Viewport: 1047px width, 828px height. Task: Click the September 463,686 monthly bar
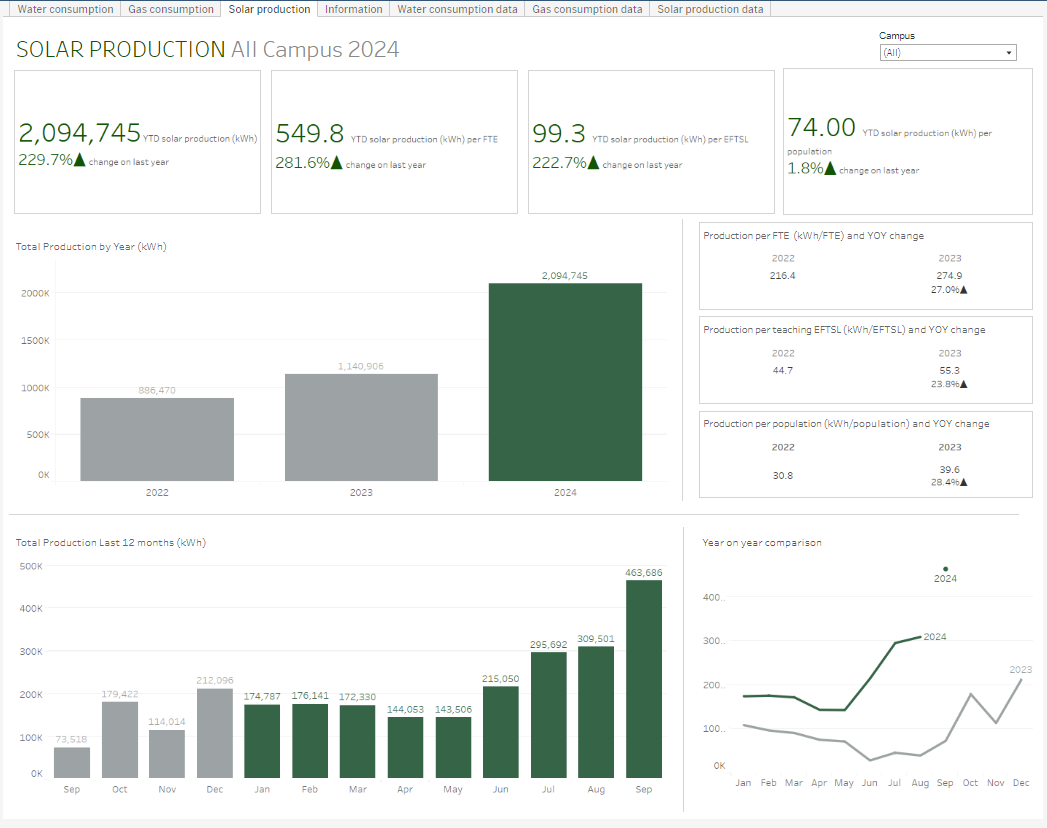pos(643,678)
